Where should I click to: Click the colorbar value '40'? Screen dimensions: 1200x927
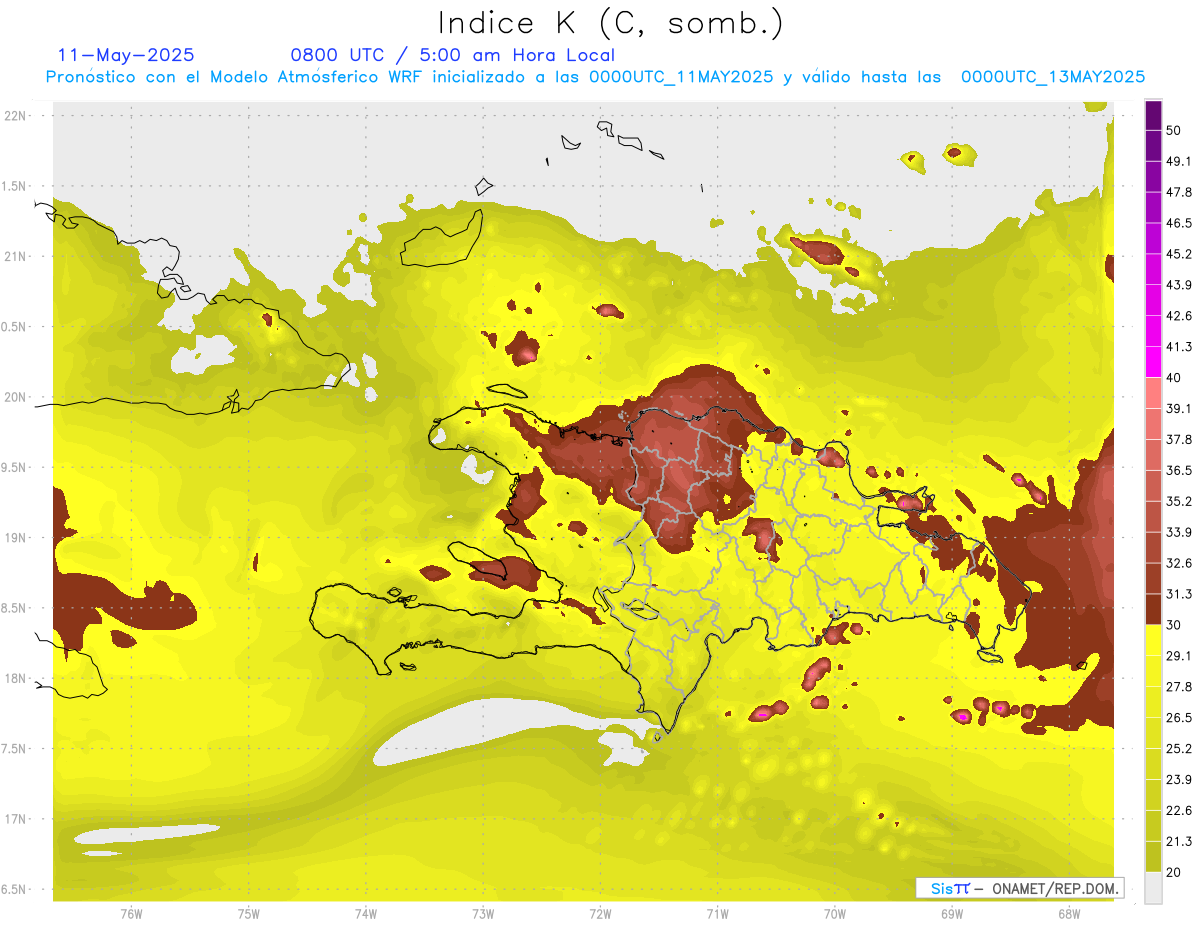1174,378
